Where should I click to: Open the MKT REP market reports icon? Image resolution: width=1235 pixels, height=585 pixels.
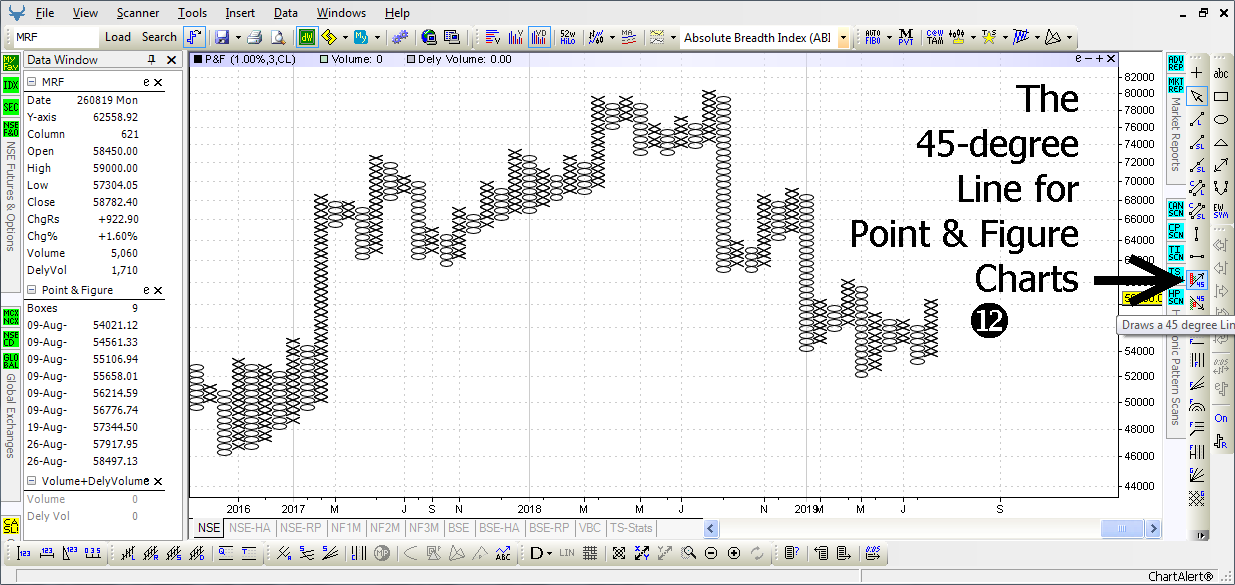tap(1175, 84)
